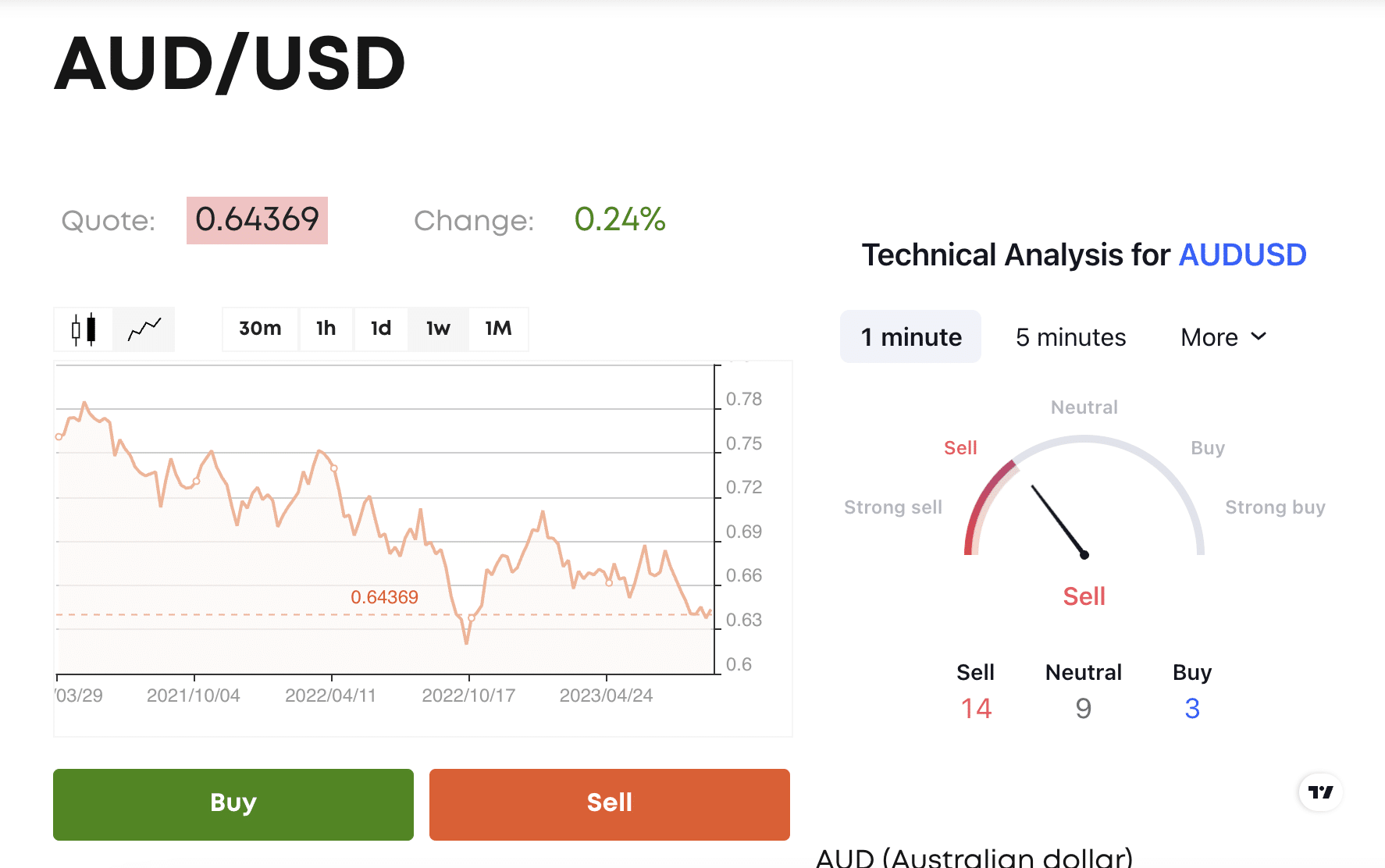Select the 1w timeframe
The height and width of the screenshot is (868, 1385).
click(x=438, y=329)
